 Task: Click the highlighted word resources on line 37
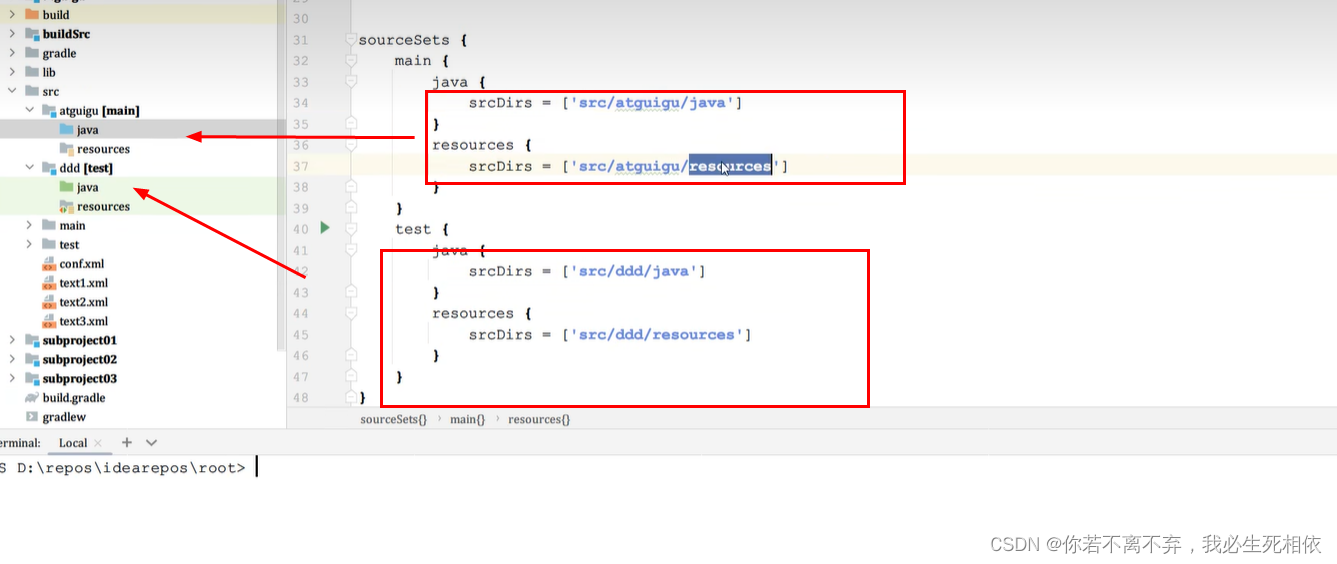[x=731, y=166]
